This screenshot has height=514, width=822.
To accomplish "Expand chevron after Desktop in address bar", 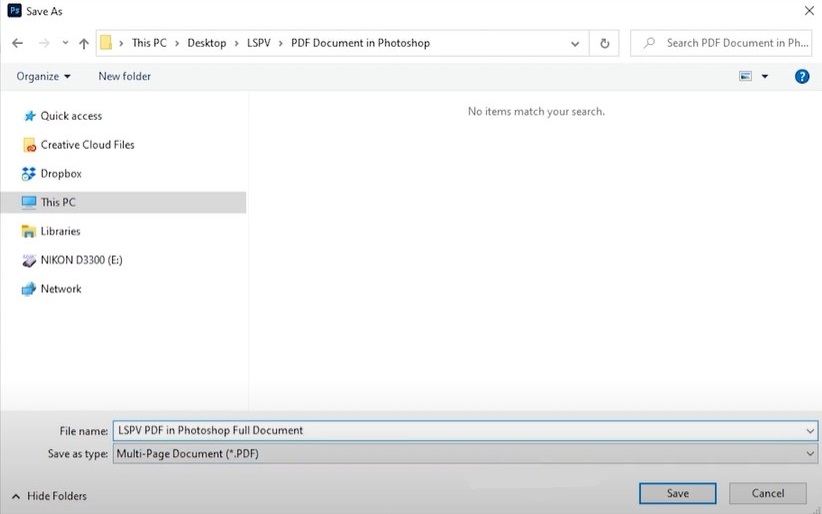I will pos(236,43).
